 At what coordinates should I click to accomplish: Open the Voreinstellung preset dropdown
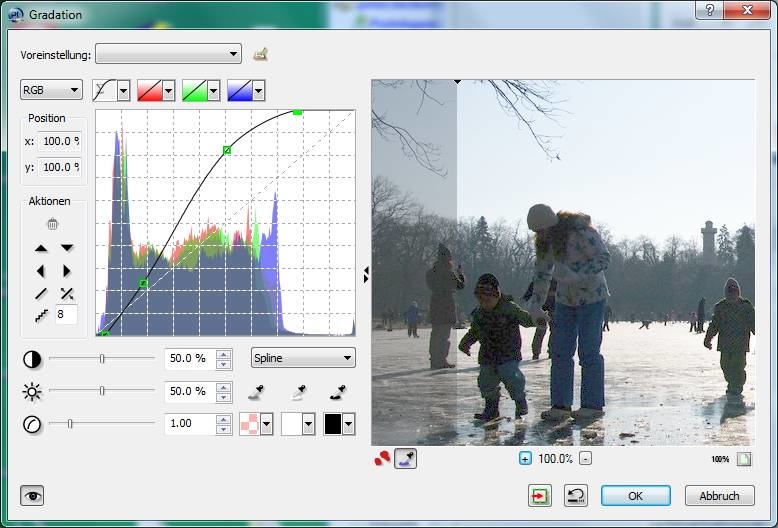point(168,54)
